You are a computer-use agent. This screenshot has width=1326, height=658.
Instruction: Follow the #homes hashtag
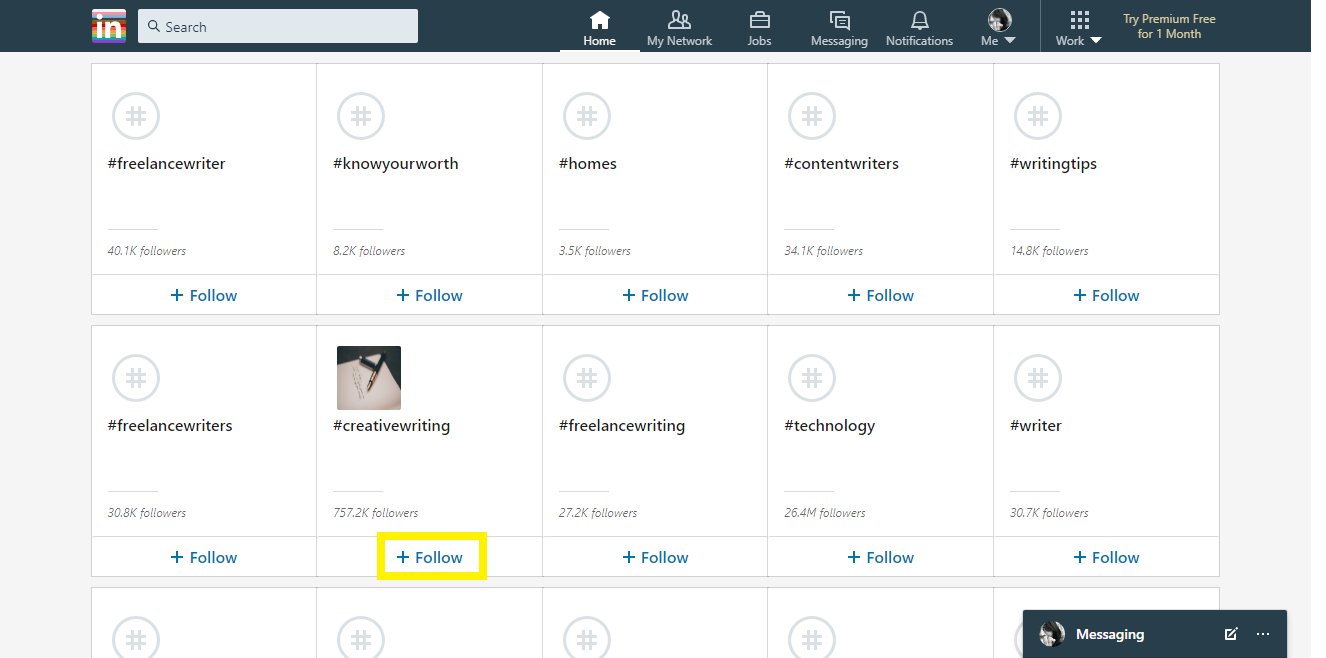click(x=655, y=295)
